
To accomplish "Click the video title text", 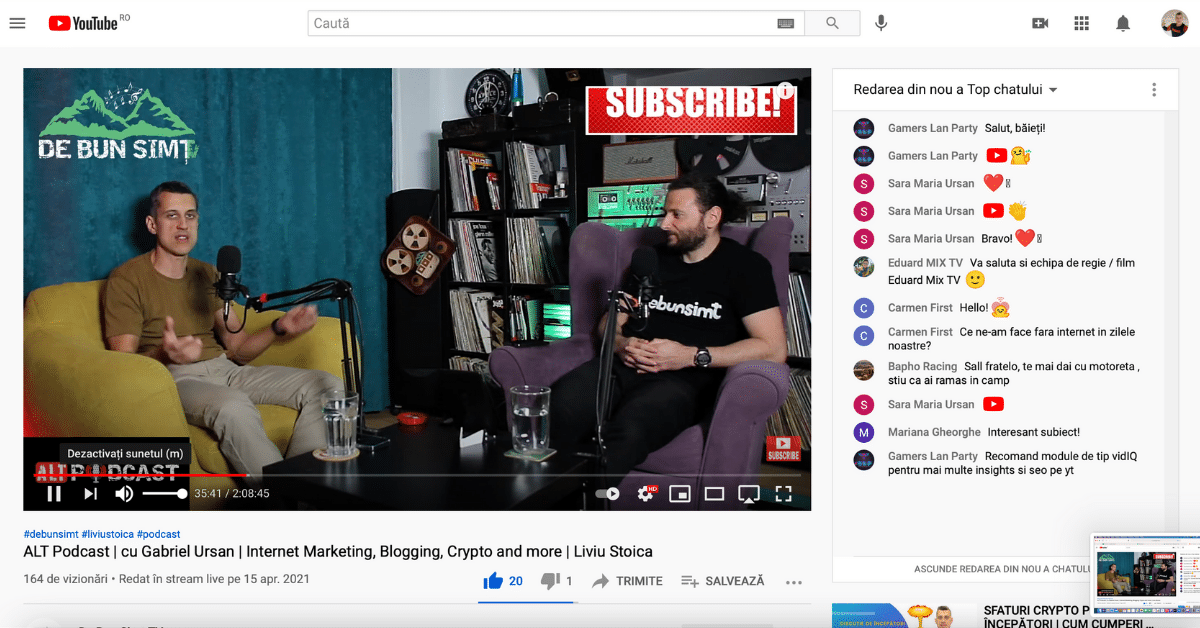I will tap(338, 551).
